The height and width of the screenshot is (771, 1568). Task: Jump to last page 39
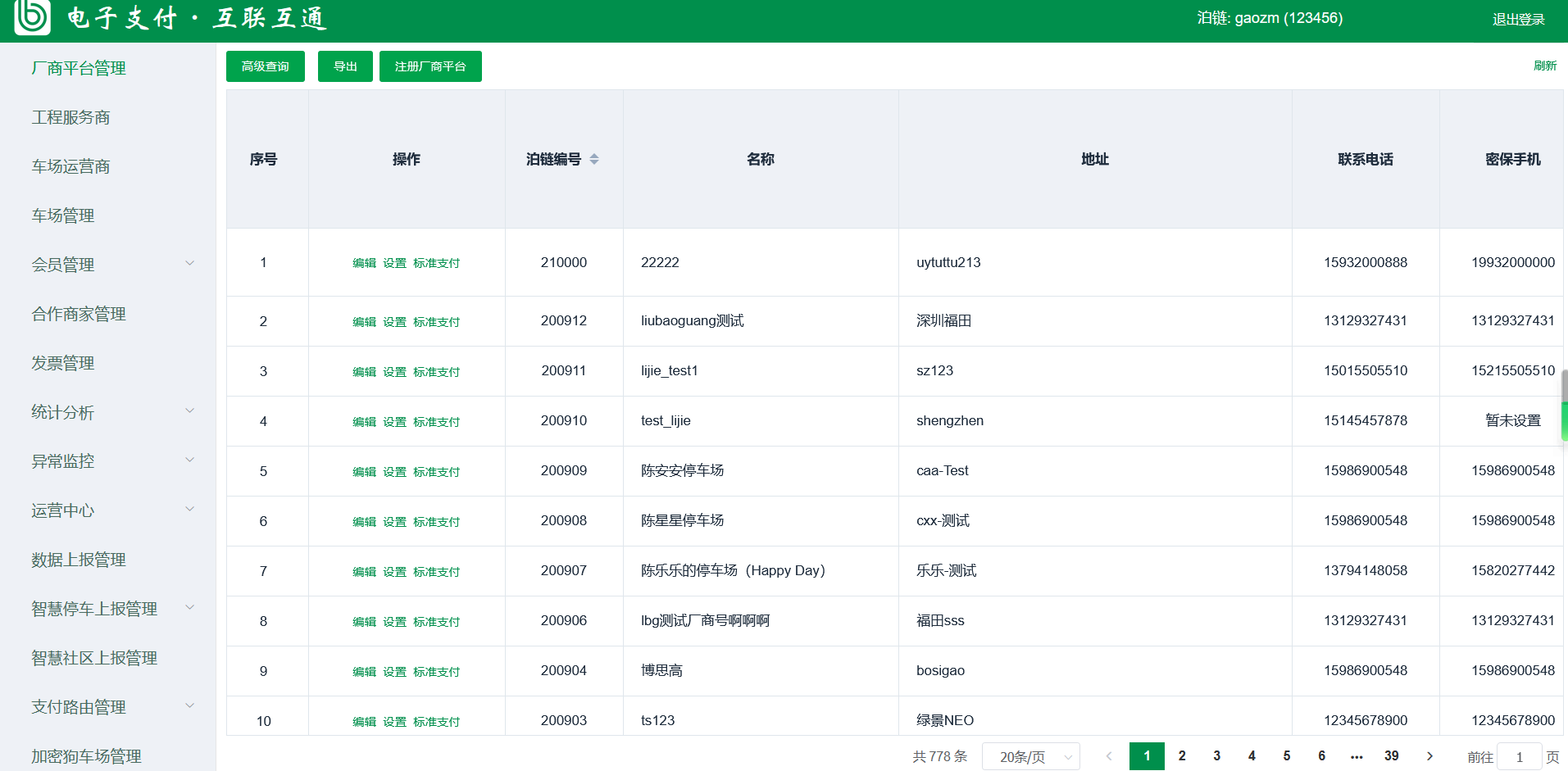(x=1392, y=756)
